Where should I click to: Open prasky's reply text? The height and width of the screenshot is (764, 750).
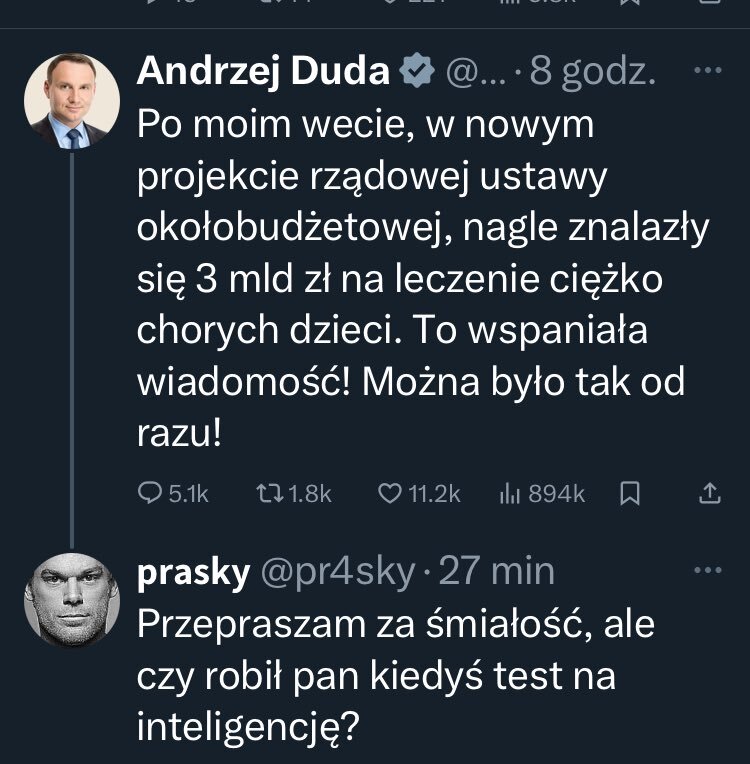click(x=400, y=677)
